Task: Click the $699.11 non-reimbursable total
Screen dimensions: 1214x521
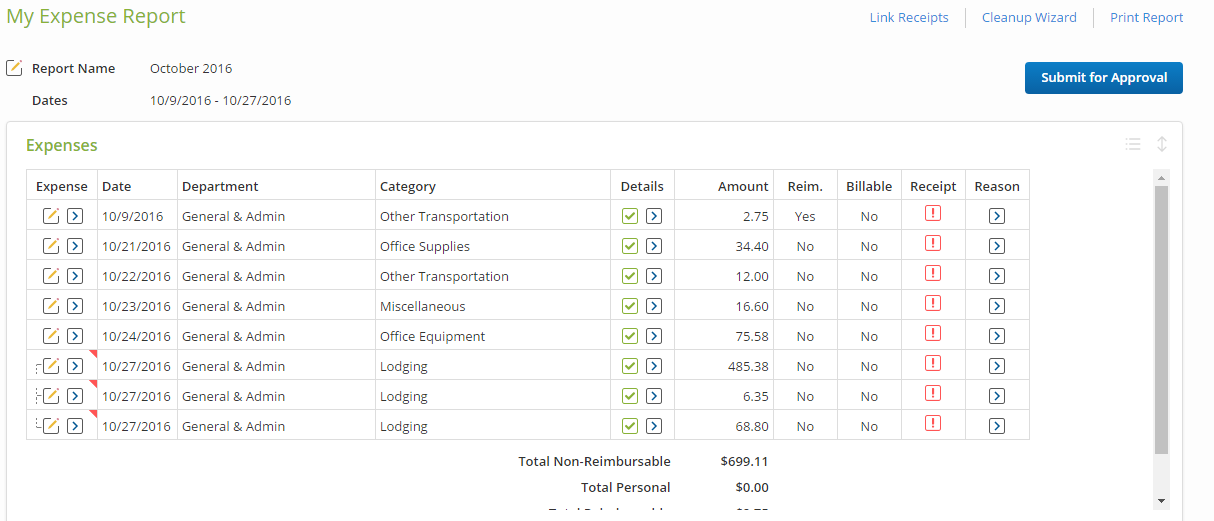Action: point(745,462)
